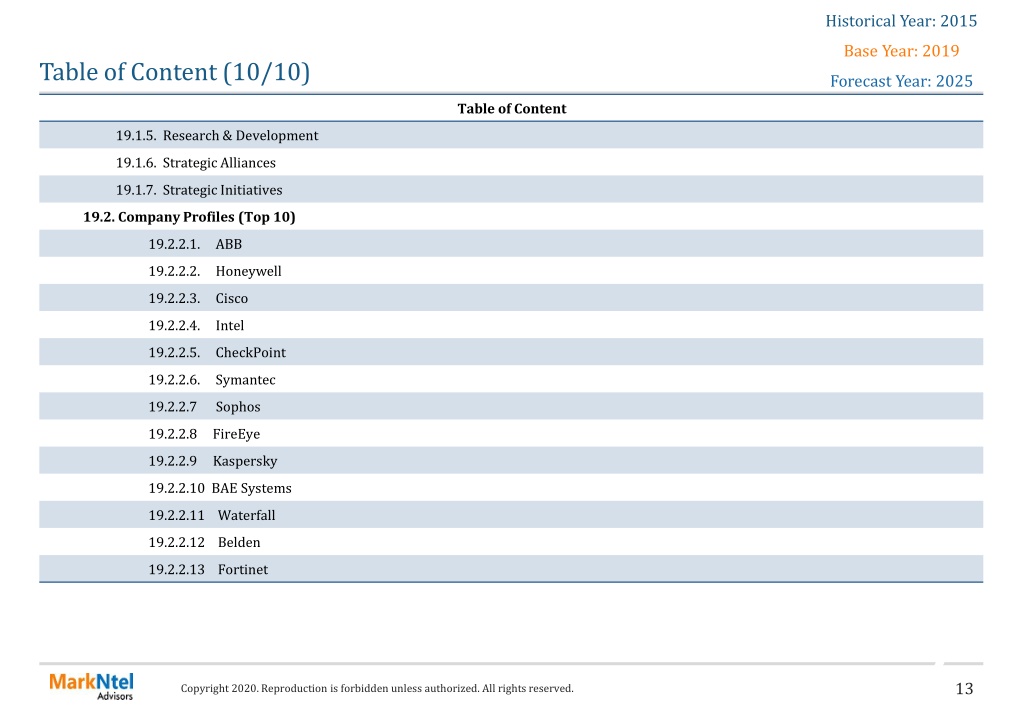The height and width of the screenshot is (708, 1023).
Task: Click the copyright 2020 notice text
Action: point(377,688)
